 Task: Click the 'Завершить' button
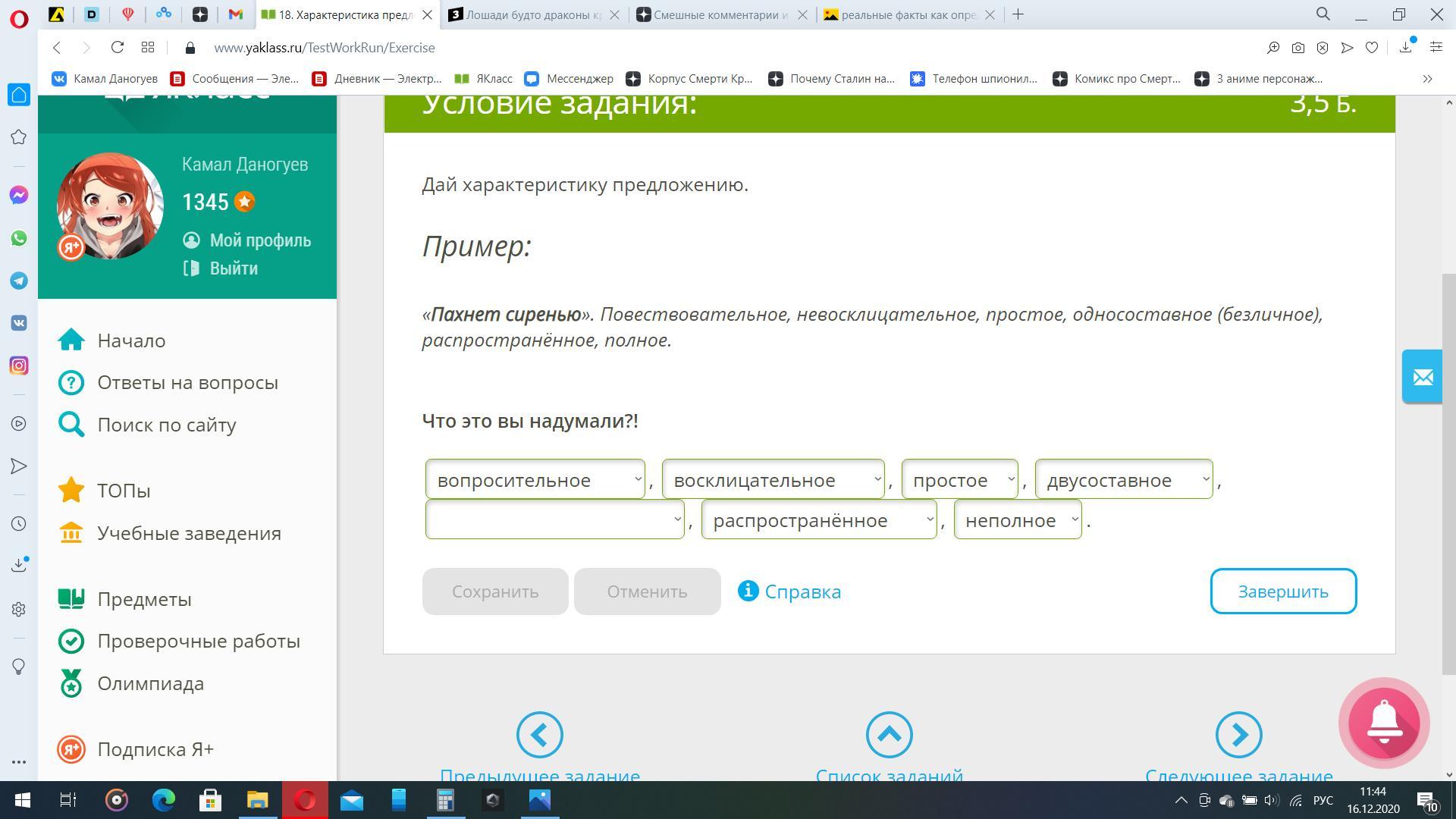[1282, 591]
